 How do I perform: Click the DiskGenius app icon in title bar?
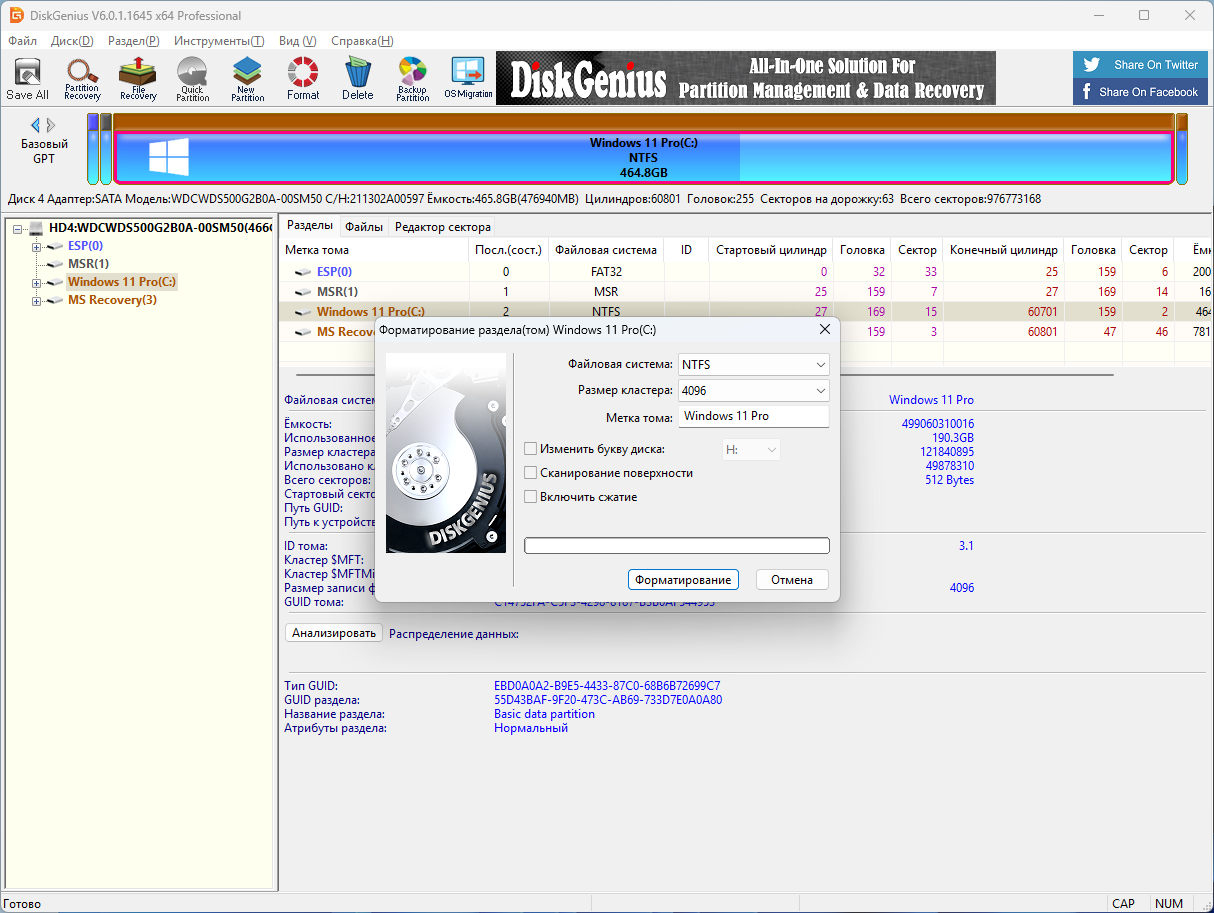coord(16,15)
